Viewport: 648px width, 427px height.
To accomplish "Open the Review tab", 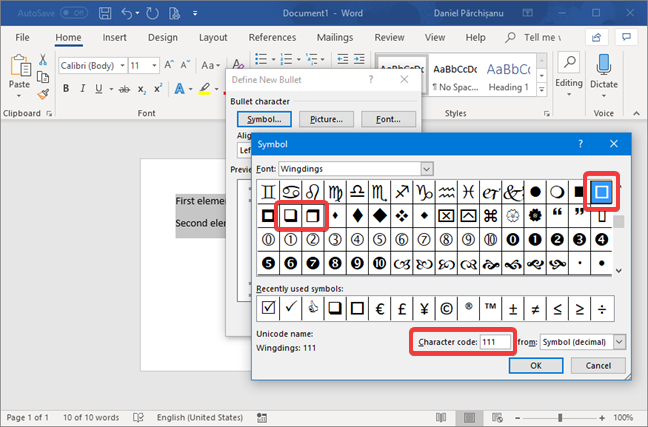I will (389, 38).
